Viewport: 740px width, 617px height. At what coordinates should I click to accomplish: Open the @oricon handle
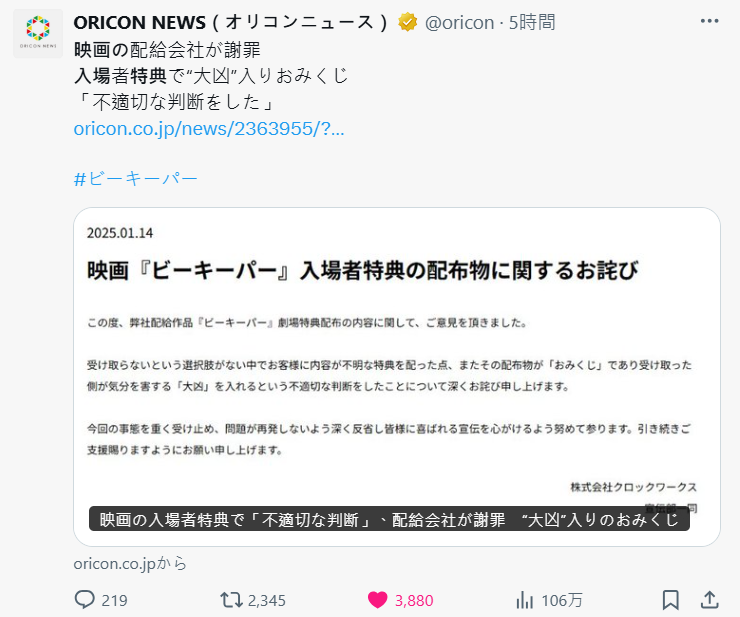(x=459, y=23)
